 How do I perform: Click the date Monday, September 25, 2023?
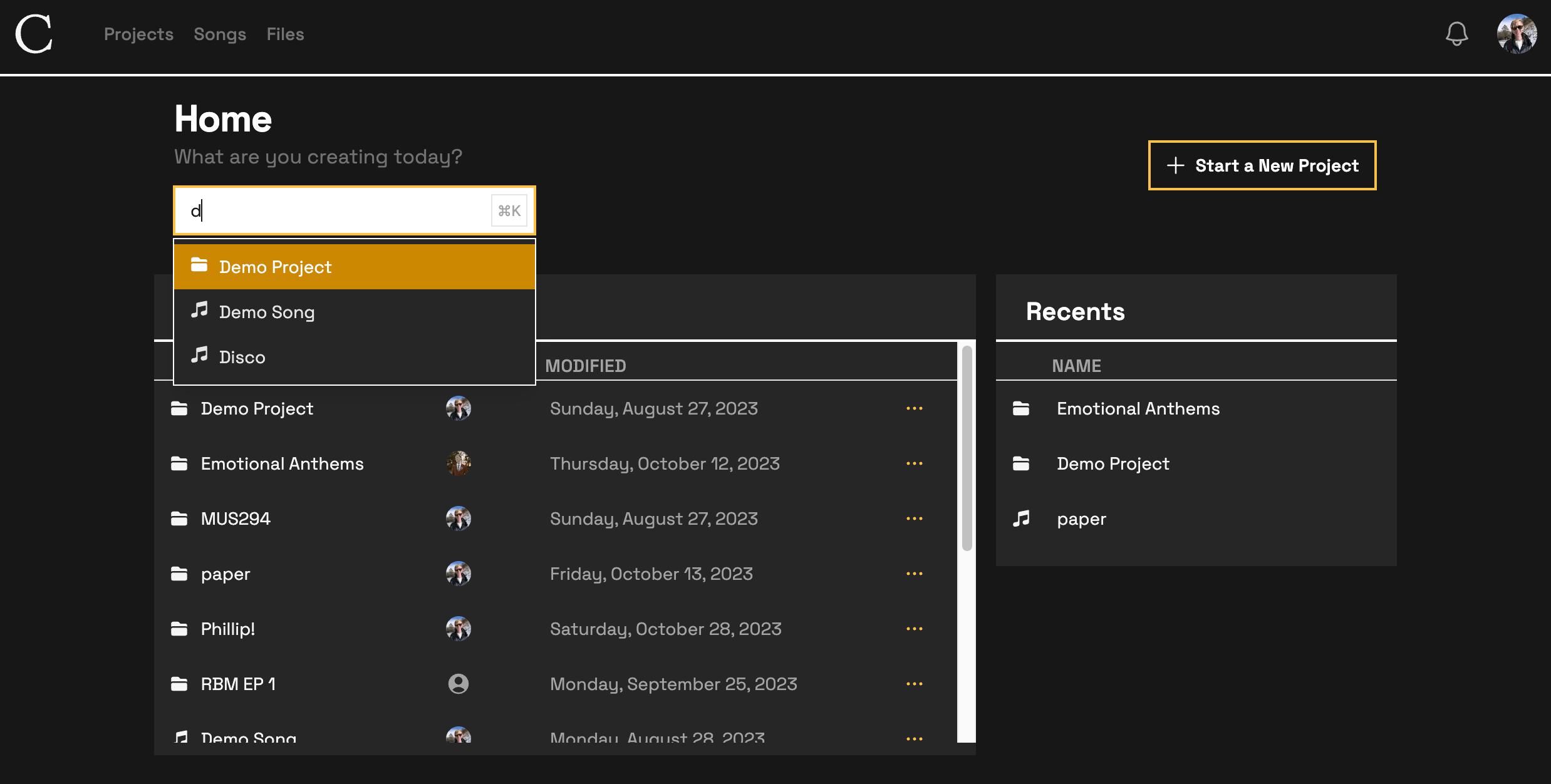(x=673, y=684)
